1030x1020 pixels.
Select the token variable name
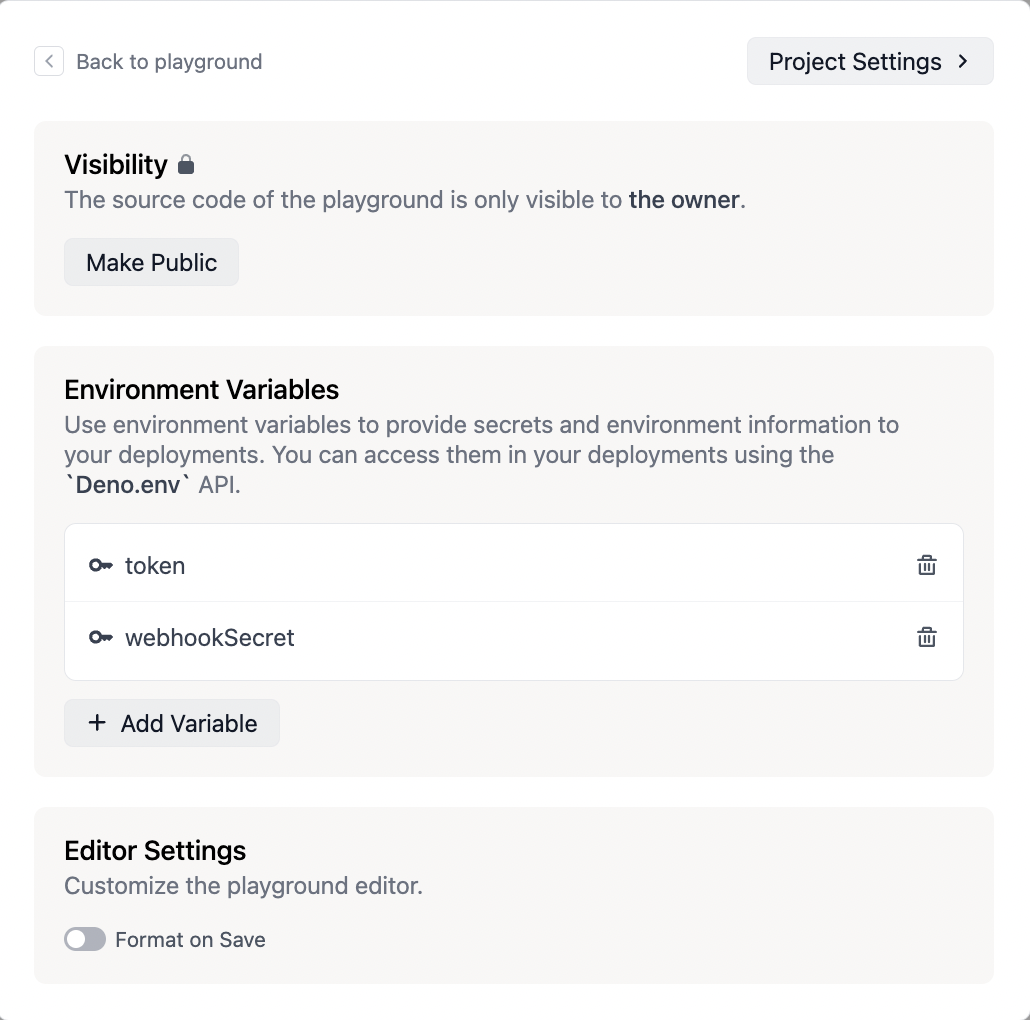(x=155, y=566)
